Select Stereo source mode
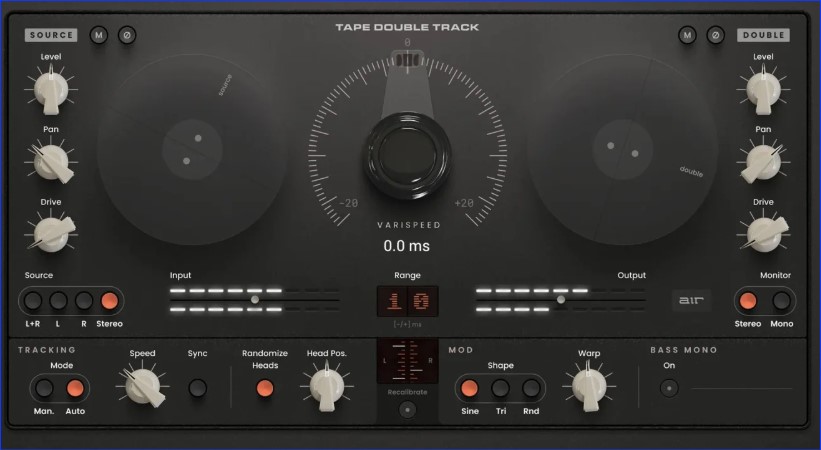 [x=109, y=301]
